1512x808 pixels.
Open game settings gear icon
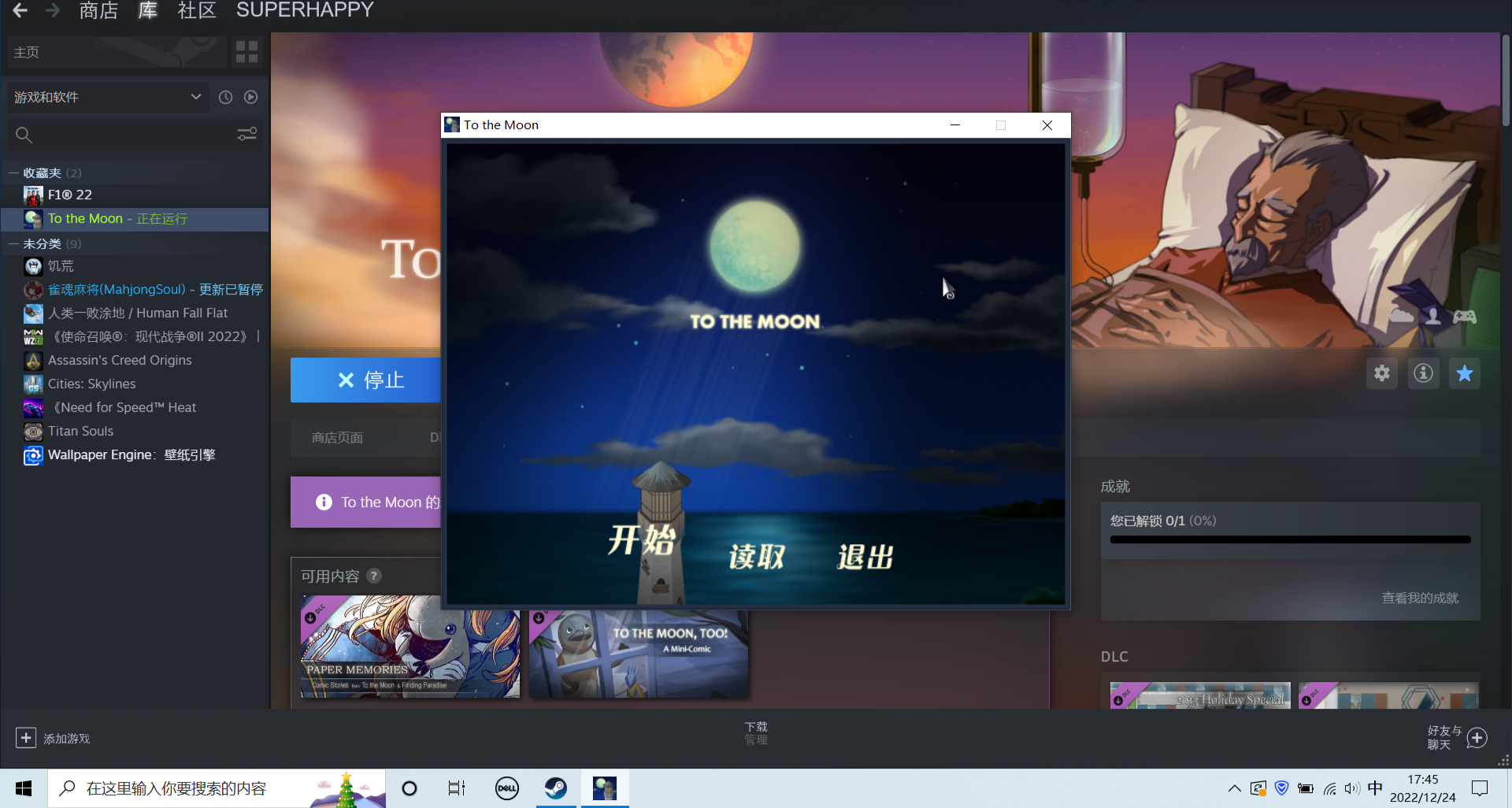point(1382,373)
